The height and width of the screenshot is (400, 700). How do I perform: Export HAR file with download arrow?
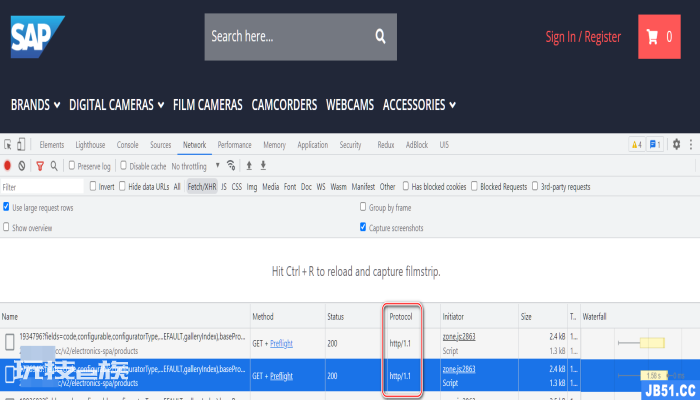point(263,166)
